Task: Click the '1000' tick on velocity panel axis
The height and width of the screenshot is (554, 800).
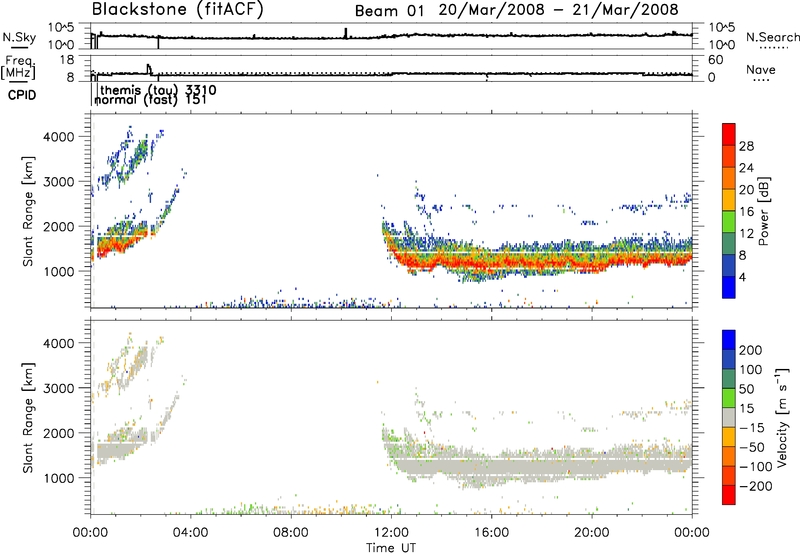Action: pyautogui.click(x=58, y=478)
